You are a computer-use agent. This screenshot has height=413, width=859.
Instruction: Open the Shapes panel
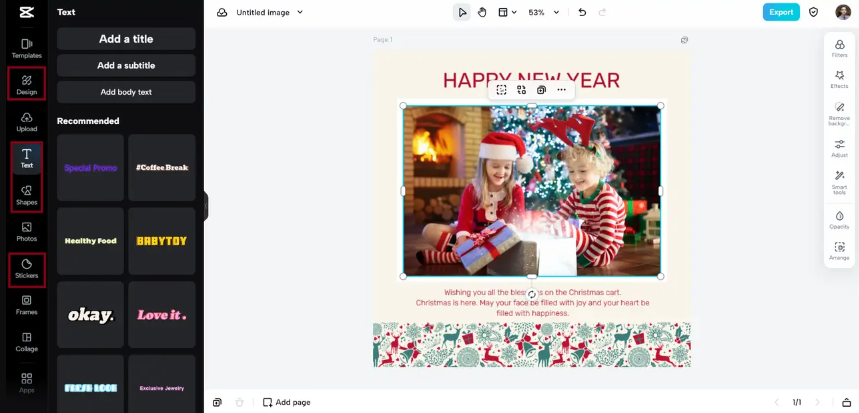(x=26, y=195)
